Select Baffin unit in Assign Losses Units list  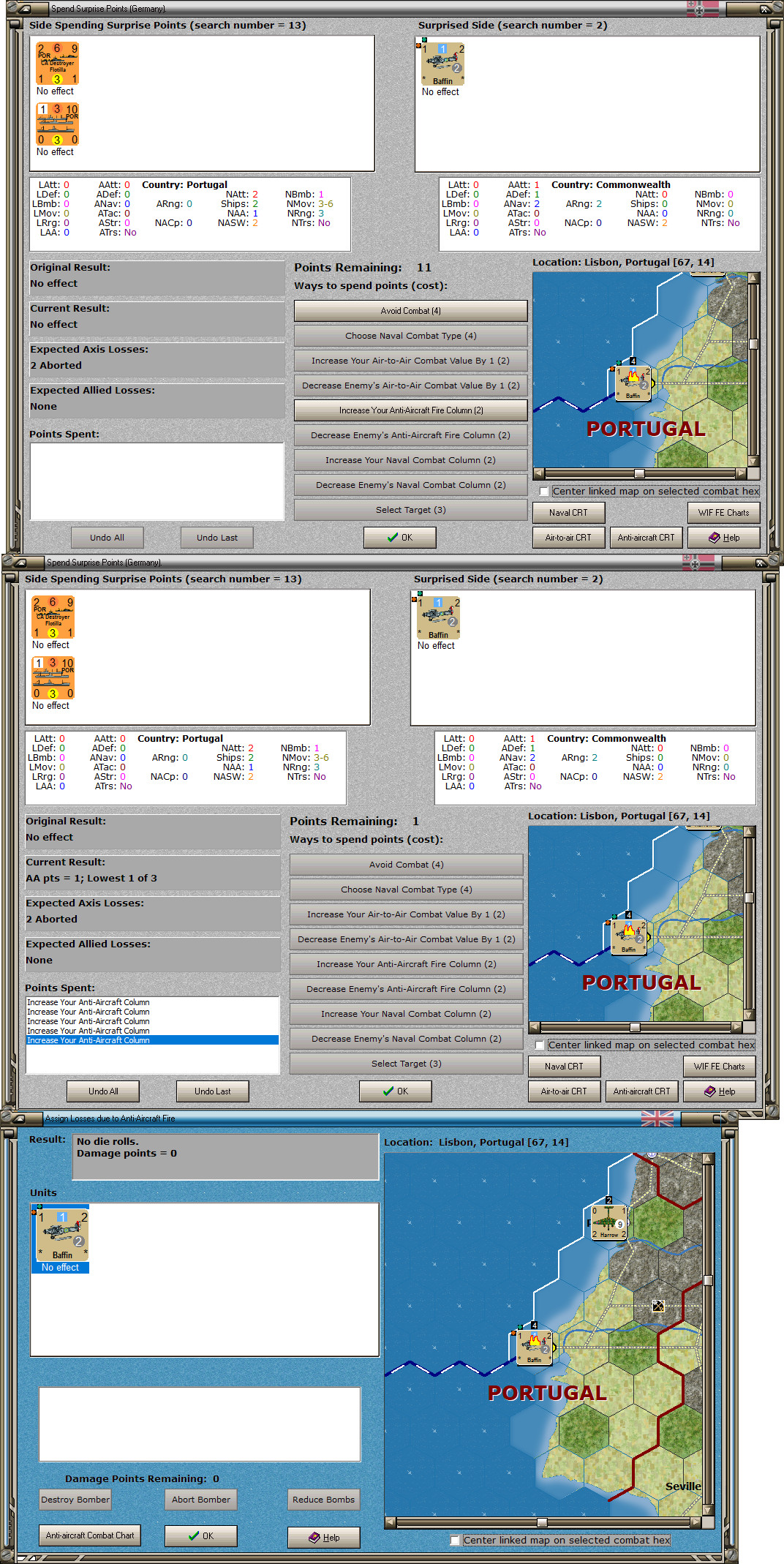[x=62, y=1235]
